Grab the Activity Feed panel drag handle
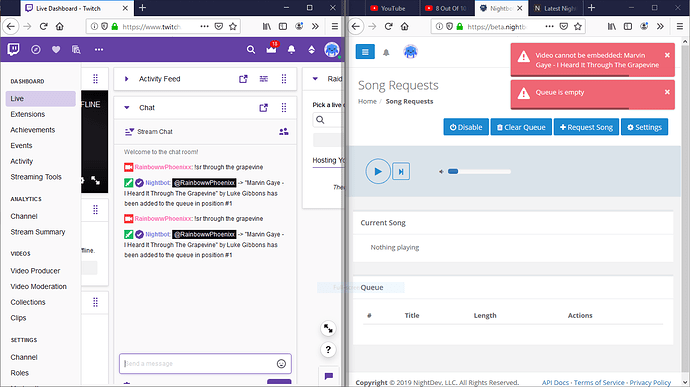The height and width of the screenshot is (387, 690). click(284, 79)
